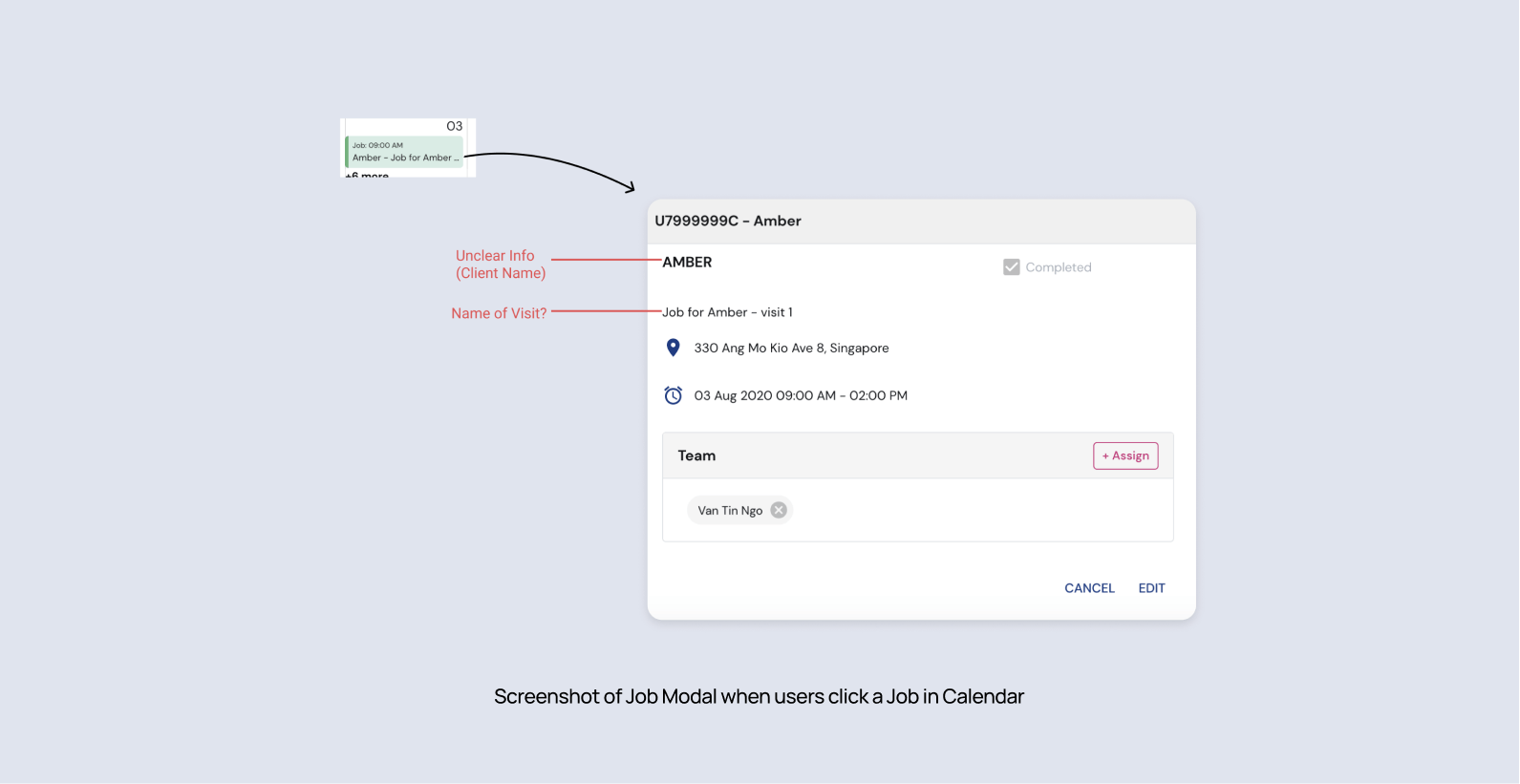Click the AMBER client name heading
1520x784 pixels.
point(687,262)
